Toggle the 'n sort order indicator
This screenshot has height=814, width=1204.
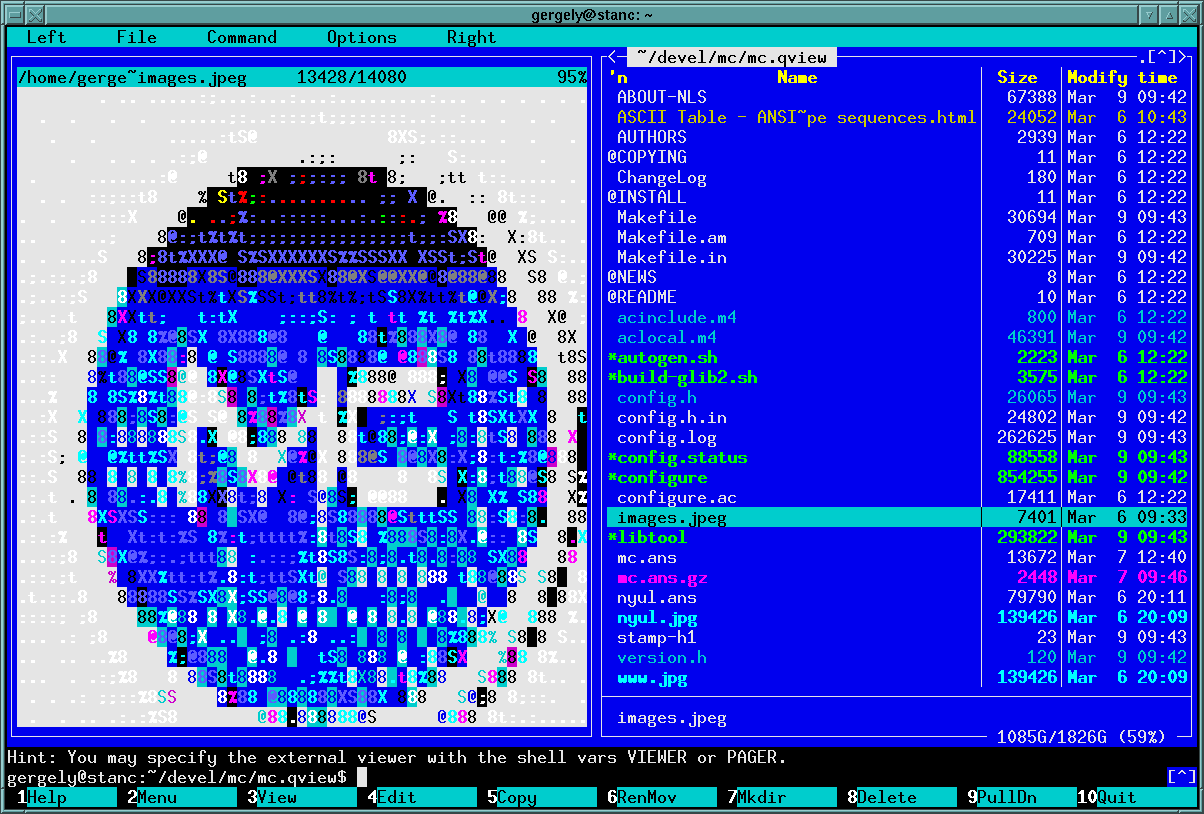(x=618, y=77)
